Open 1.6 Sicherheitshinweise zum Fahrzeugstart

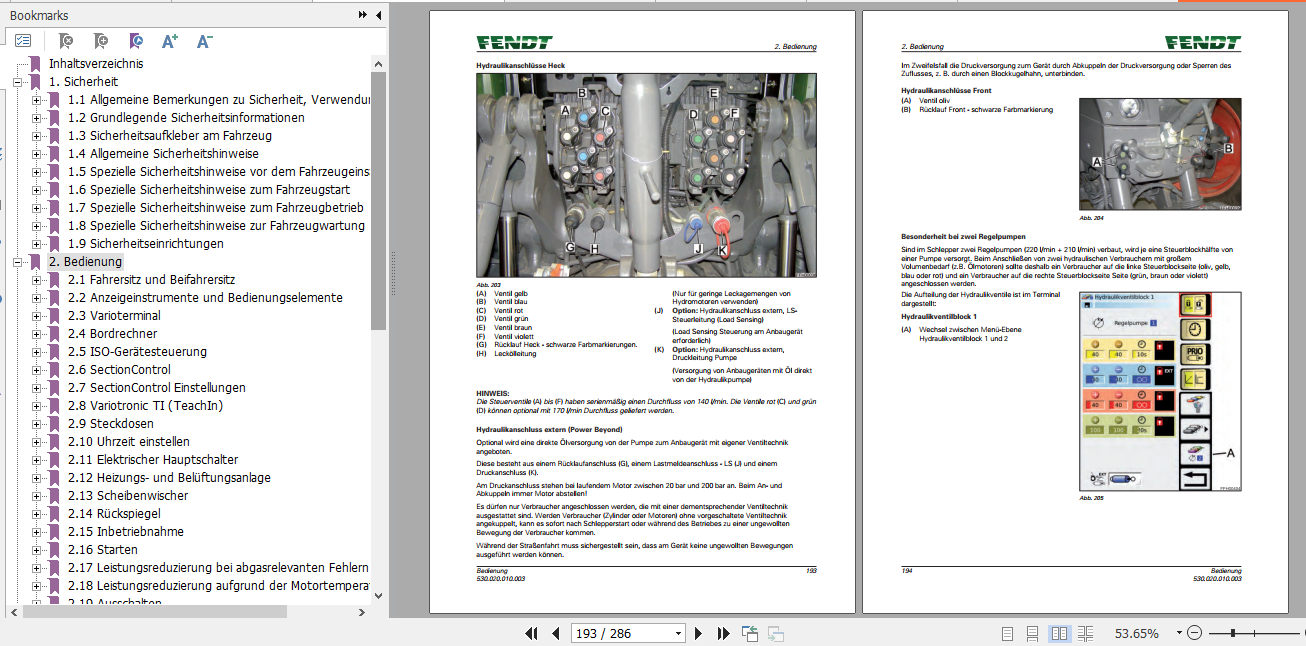[209, 190]
